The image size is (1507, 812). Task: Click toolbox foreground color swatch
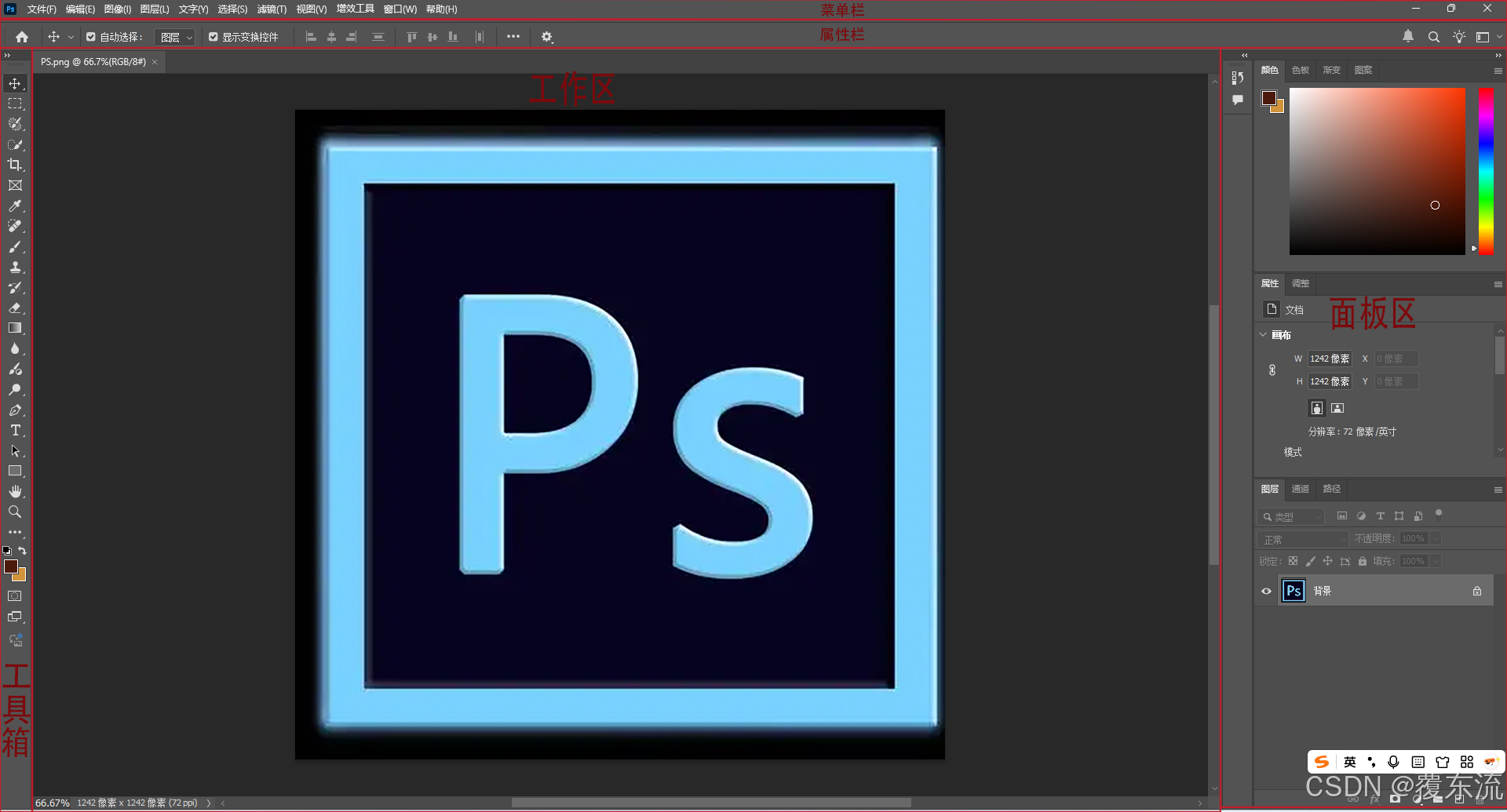click(11, 566)
